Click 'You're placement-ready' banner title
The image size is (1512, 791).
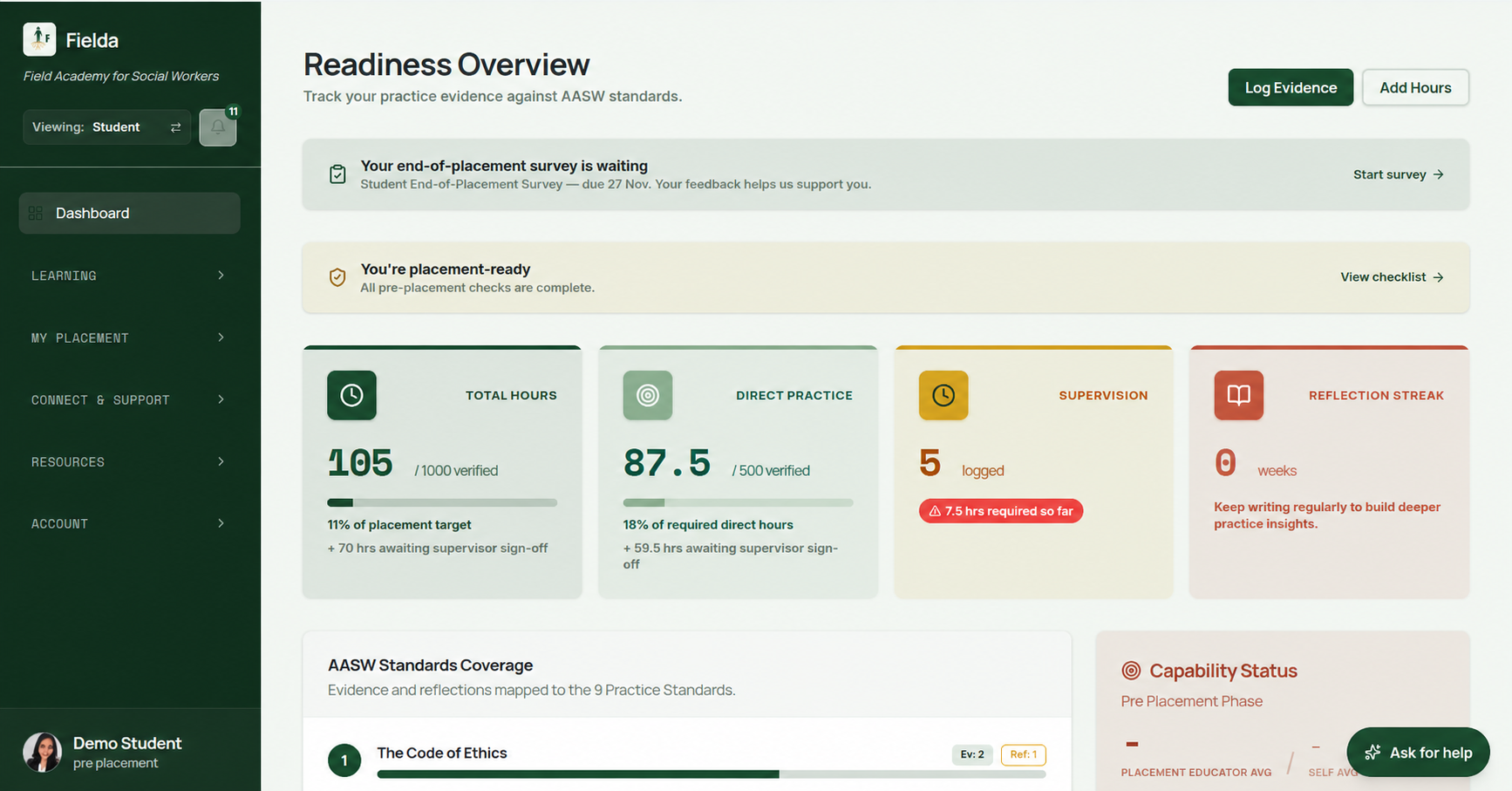pyautogui.click(x=446, y=269)
